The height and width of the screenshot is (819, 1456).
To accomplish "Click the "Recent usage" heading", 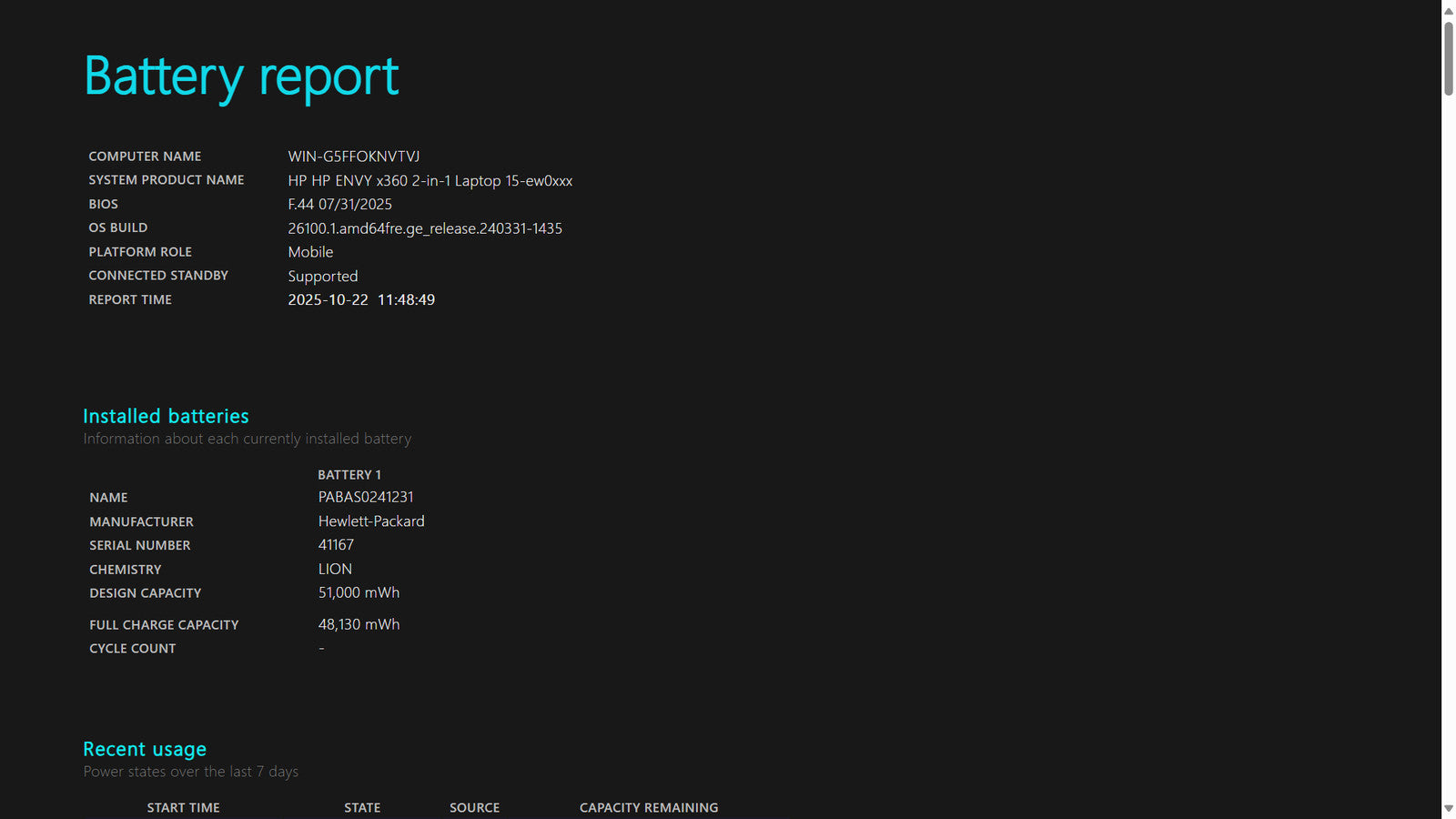I will point(145,749).
